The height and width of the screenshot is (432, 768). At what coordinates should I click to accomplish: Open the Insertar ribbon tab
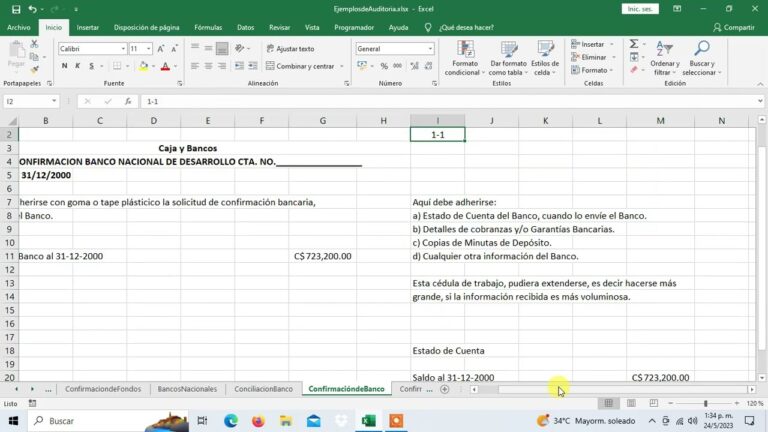[x=88, y=27]
